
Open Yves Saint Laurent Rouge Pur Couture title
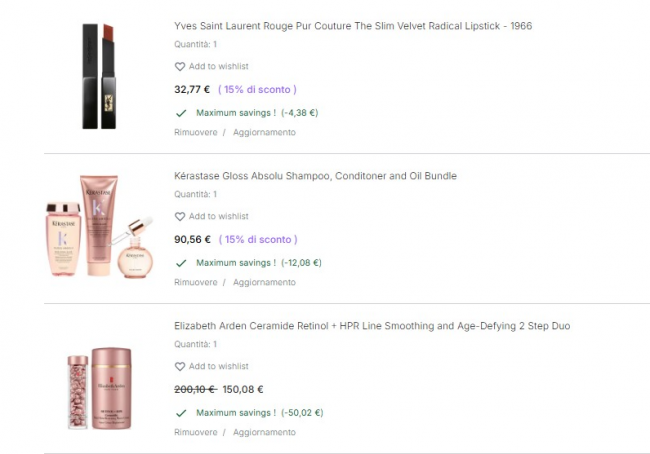click(x=352, y=26)
